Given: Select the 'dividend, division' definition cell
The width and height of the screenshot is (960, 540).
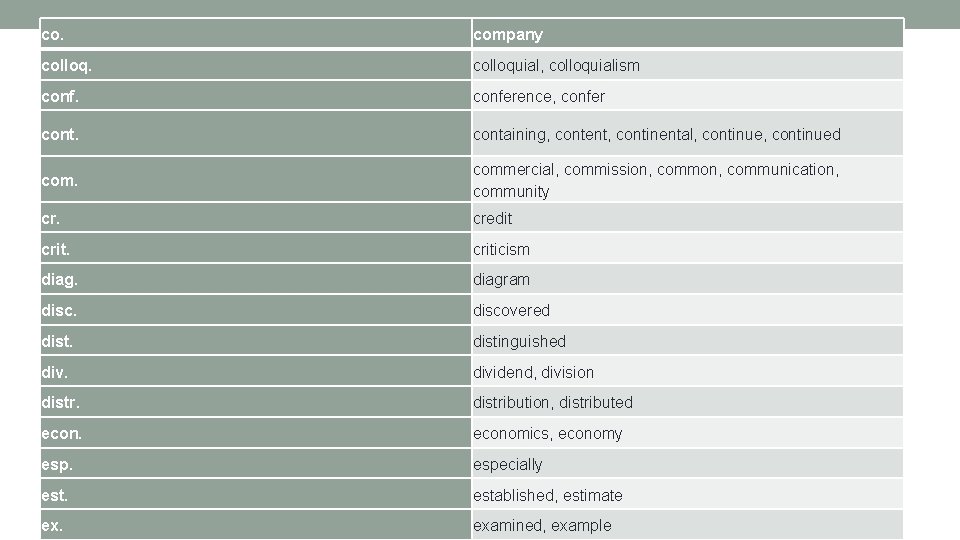Looking at the screenshot, I should tap(688, 371).
